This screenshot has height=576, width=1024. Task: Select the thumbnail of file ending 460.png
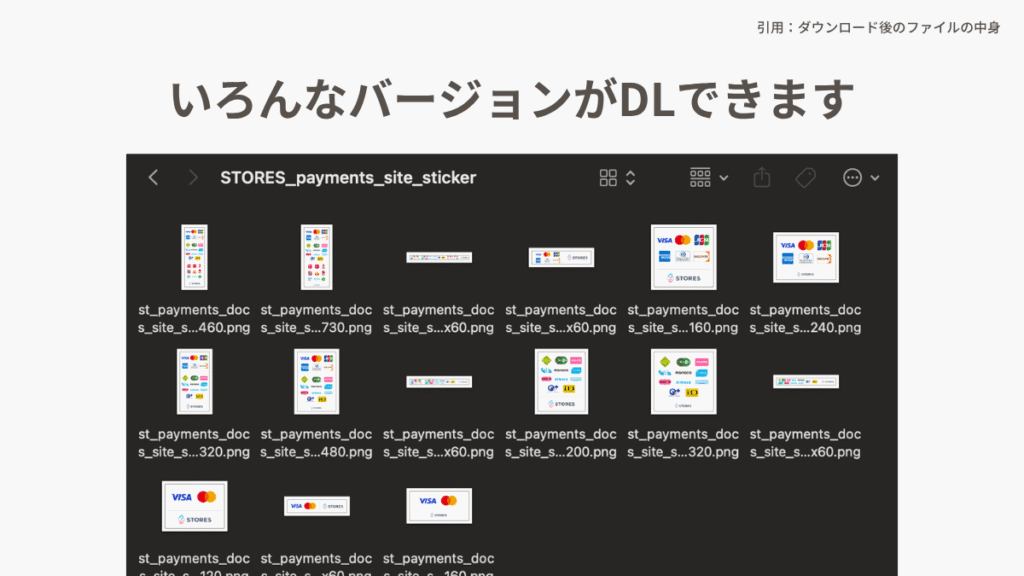click(194, 257)
